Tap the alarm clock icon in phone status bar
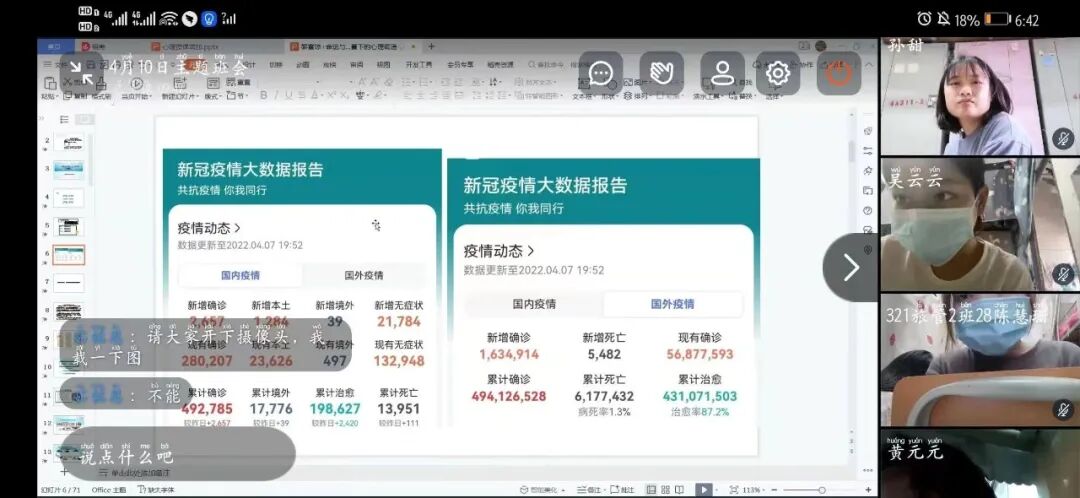The width and height of the screenshot is (1080, 498). click(924, 19)
